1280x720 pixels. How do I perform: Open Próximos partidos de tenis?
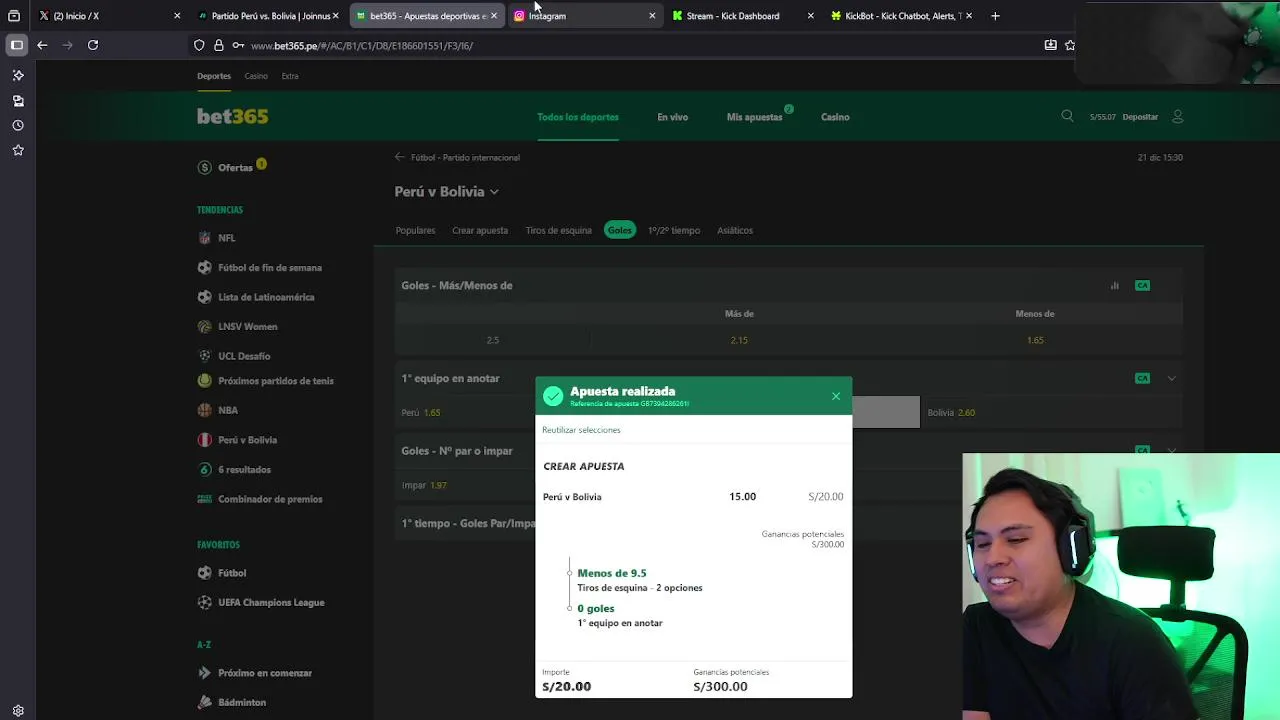coord(276,381)
